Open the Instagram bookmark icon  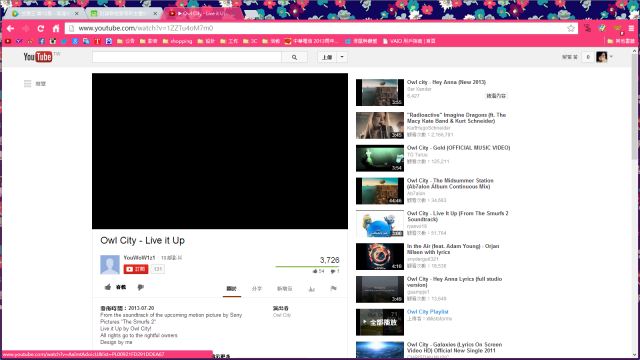[x=53, y=41]
